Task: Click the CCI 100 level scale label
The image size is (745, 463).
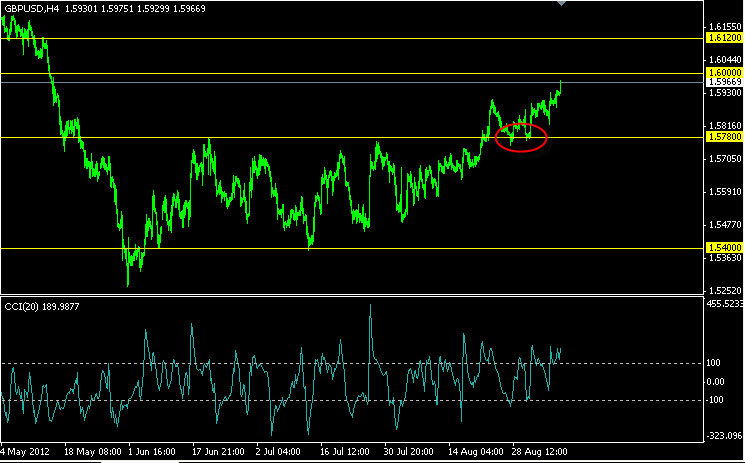Action: [x=716, y=363]
